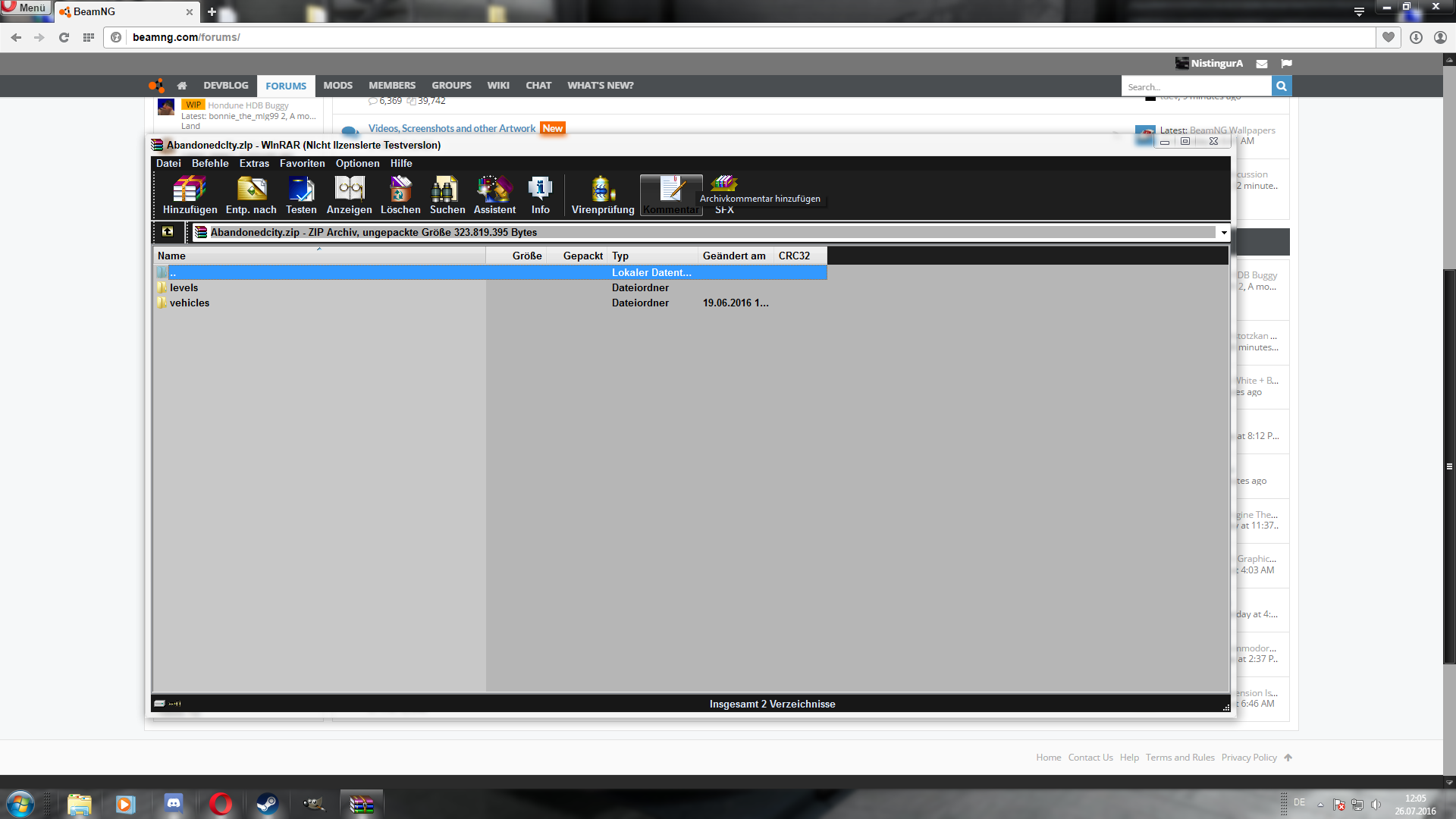Viewport: 1456px width, 819px height.
Task: Open the browser downloads icon
Action: click(1416, 37)
